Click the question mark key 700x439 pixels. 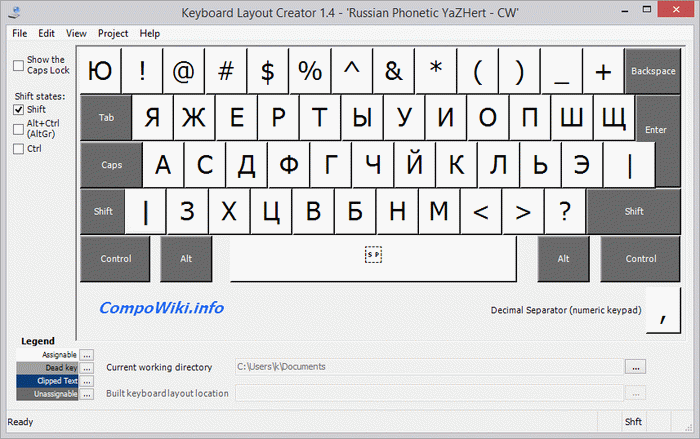[x=565, y=211]
